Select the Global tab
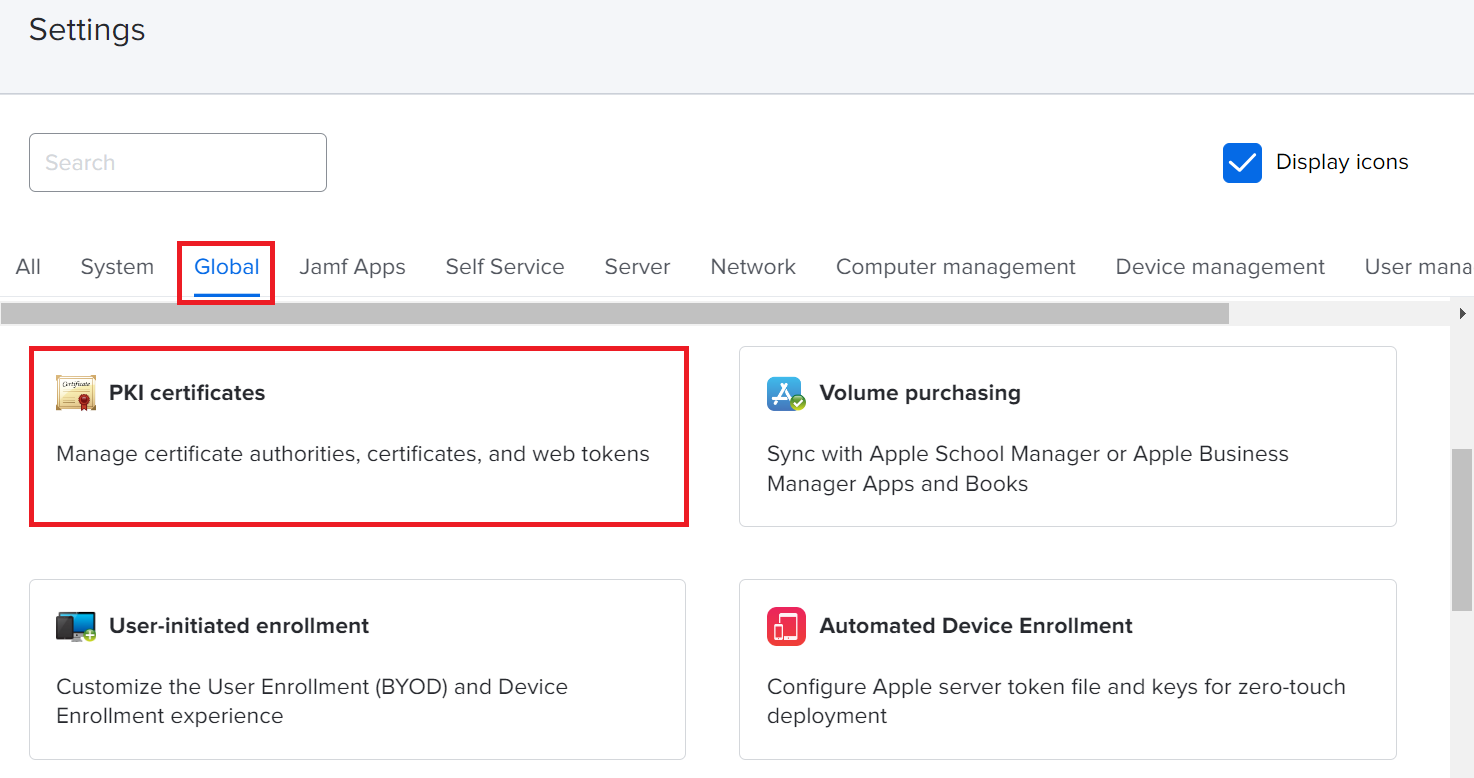 coord(227,267)
